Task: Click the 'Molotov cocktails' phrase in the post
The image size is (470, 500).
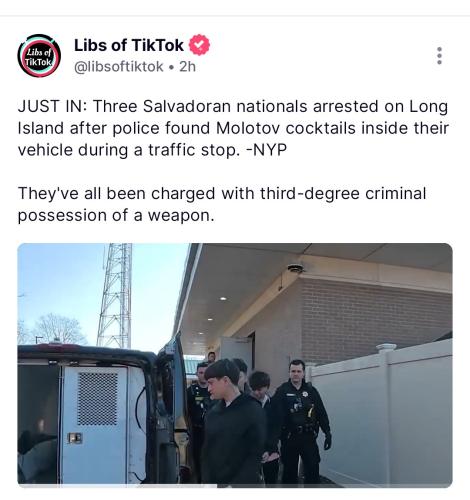Action: [286, 128]
